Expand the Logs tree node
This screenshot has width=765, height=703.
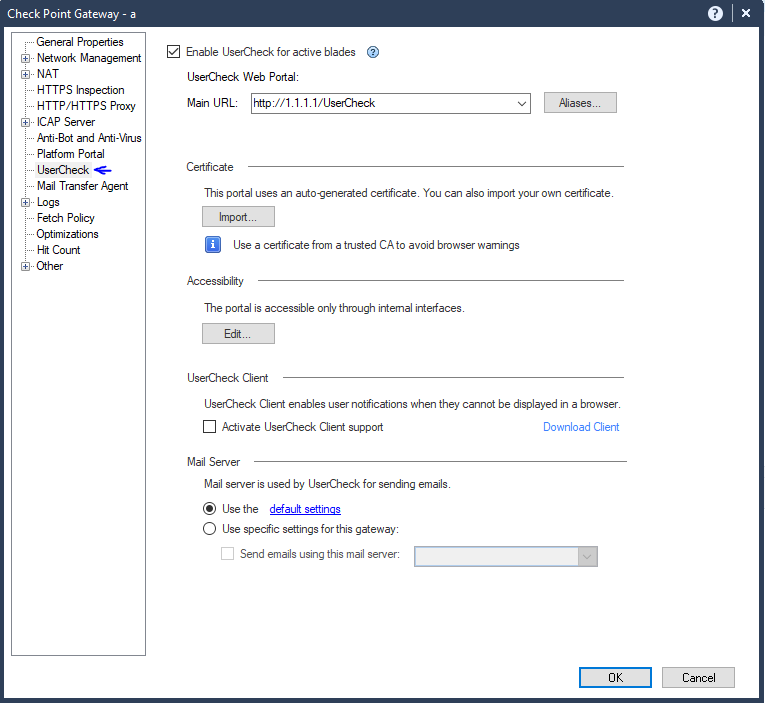click(26, 202)
